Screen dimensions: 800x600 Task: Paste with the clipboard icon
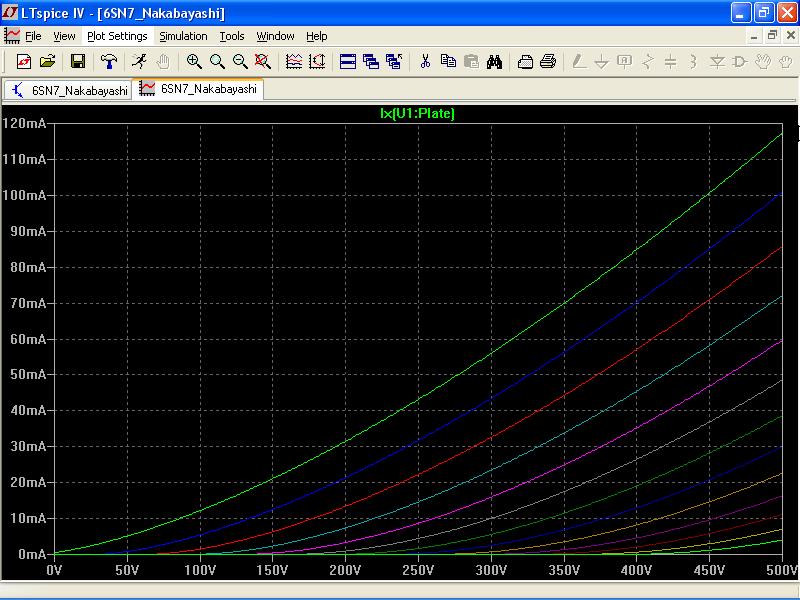471,62
